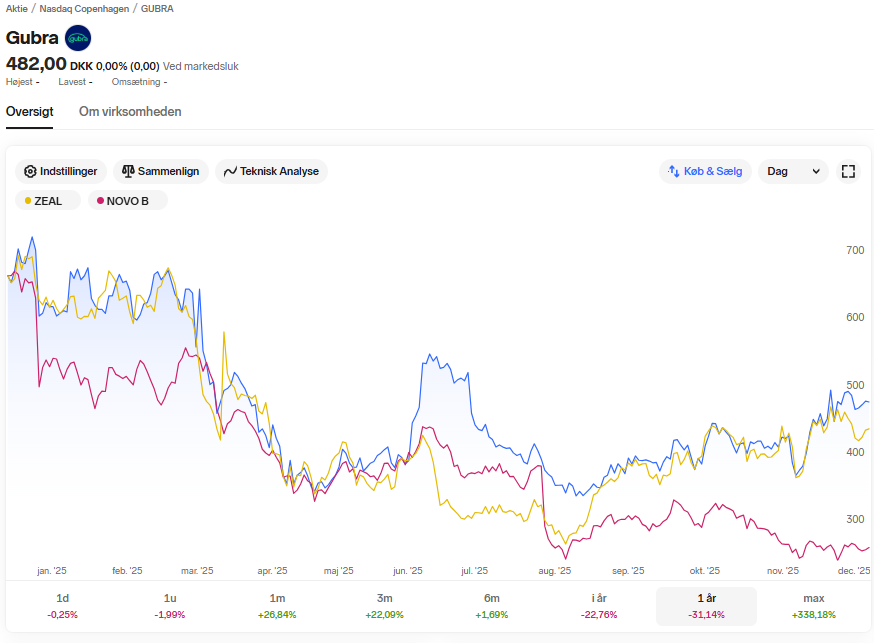Select the 1u time range
Image resolution: width=874 pixels, height=643 pixels.
pyautogui.click(x=170, y=606)
